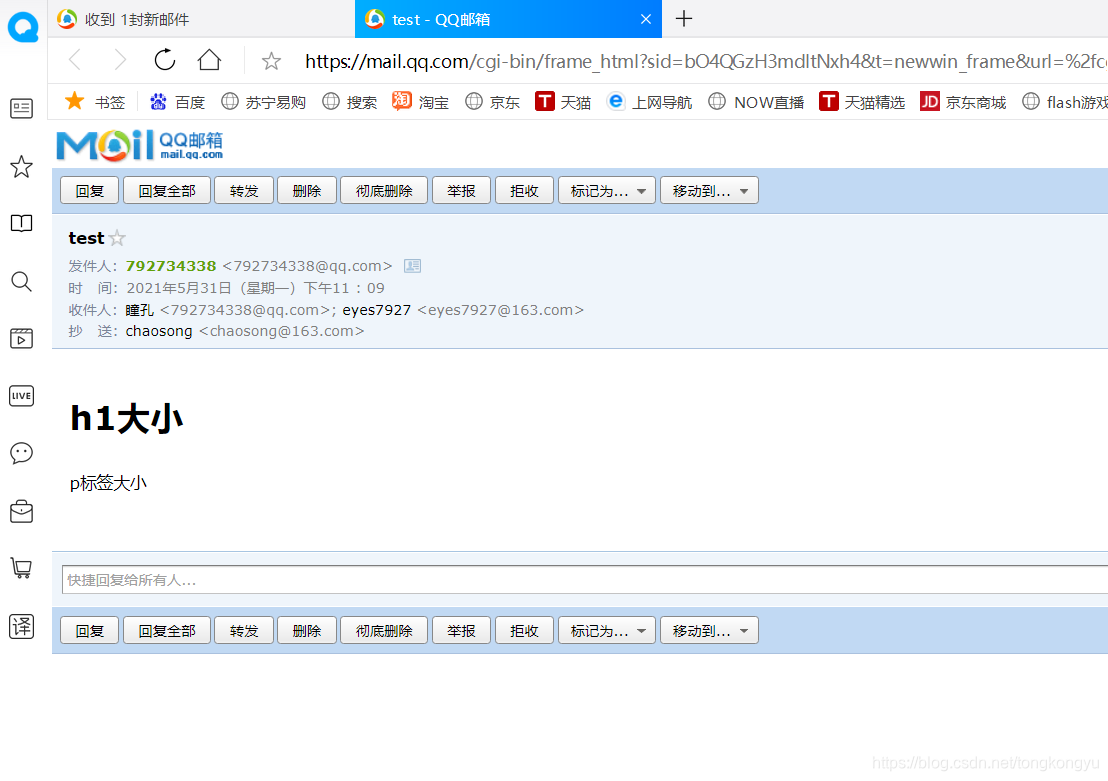Open the 书签 bookmarks star item

click(95, 102)
